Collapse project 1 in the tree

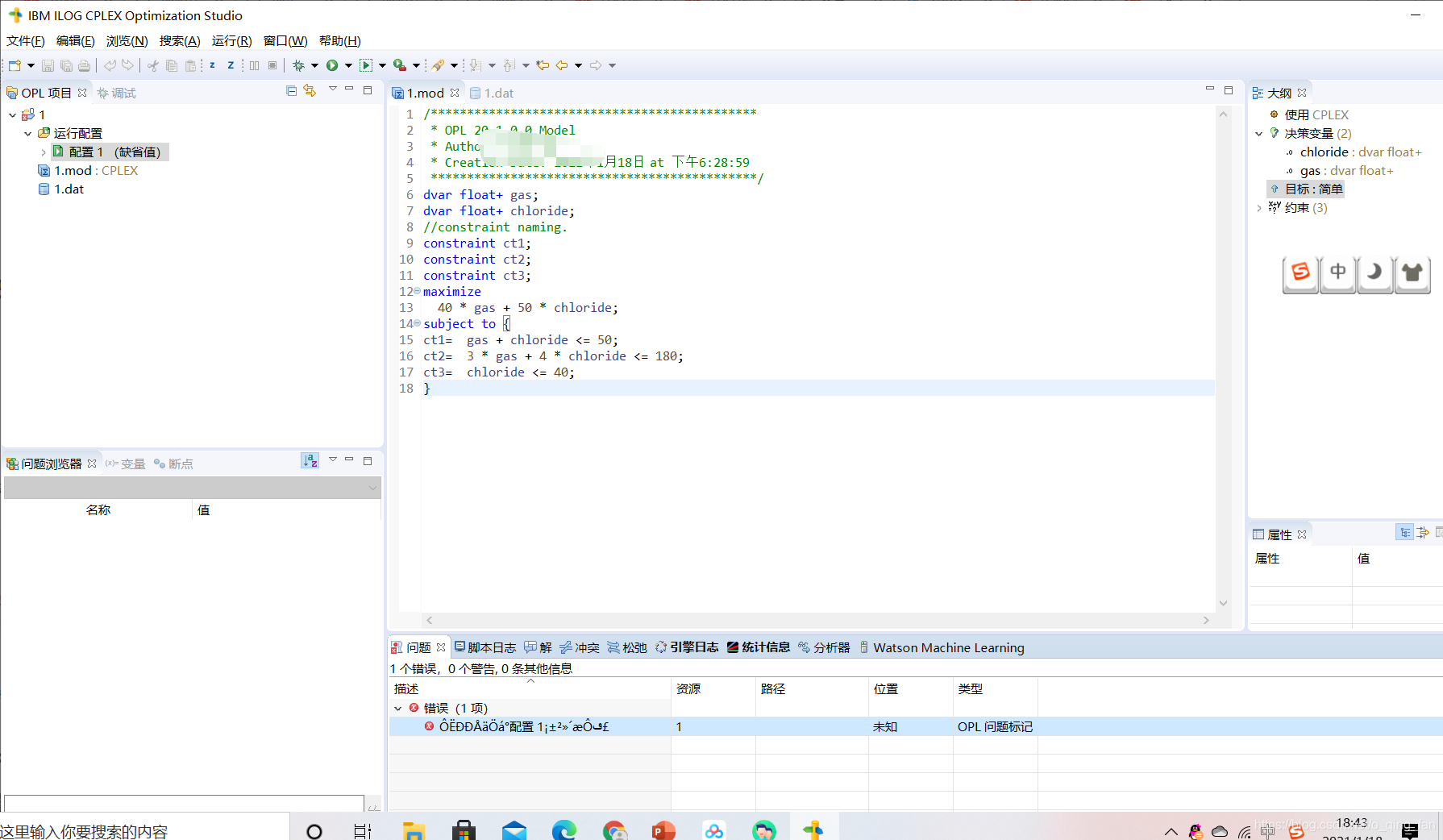12,115
